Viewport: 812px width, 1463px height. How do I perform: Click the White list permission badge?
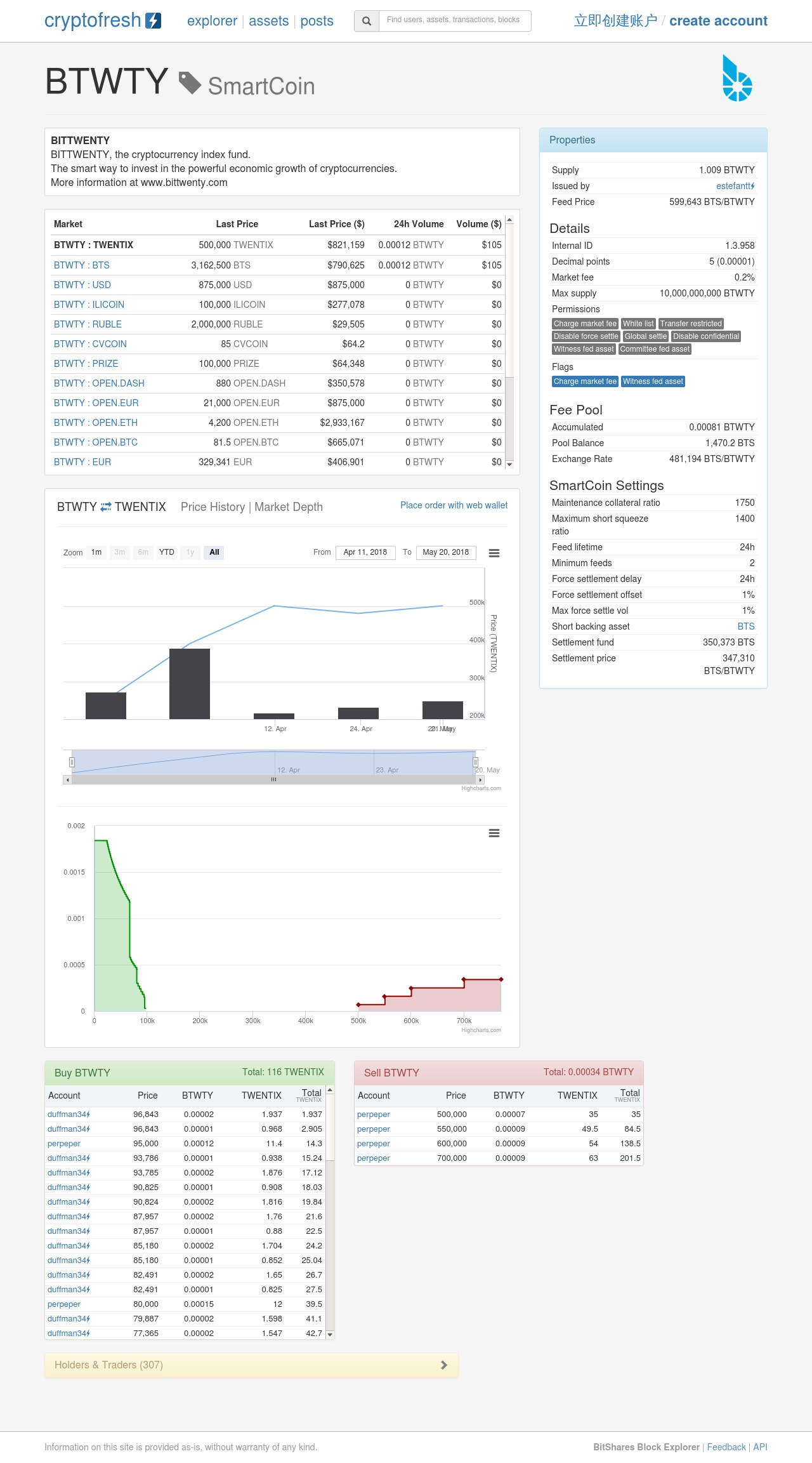click(638, 324)
